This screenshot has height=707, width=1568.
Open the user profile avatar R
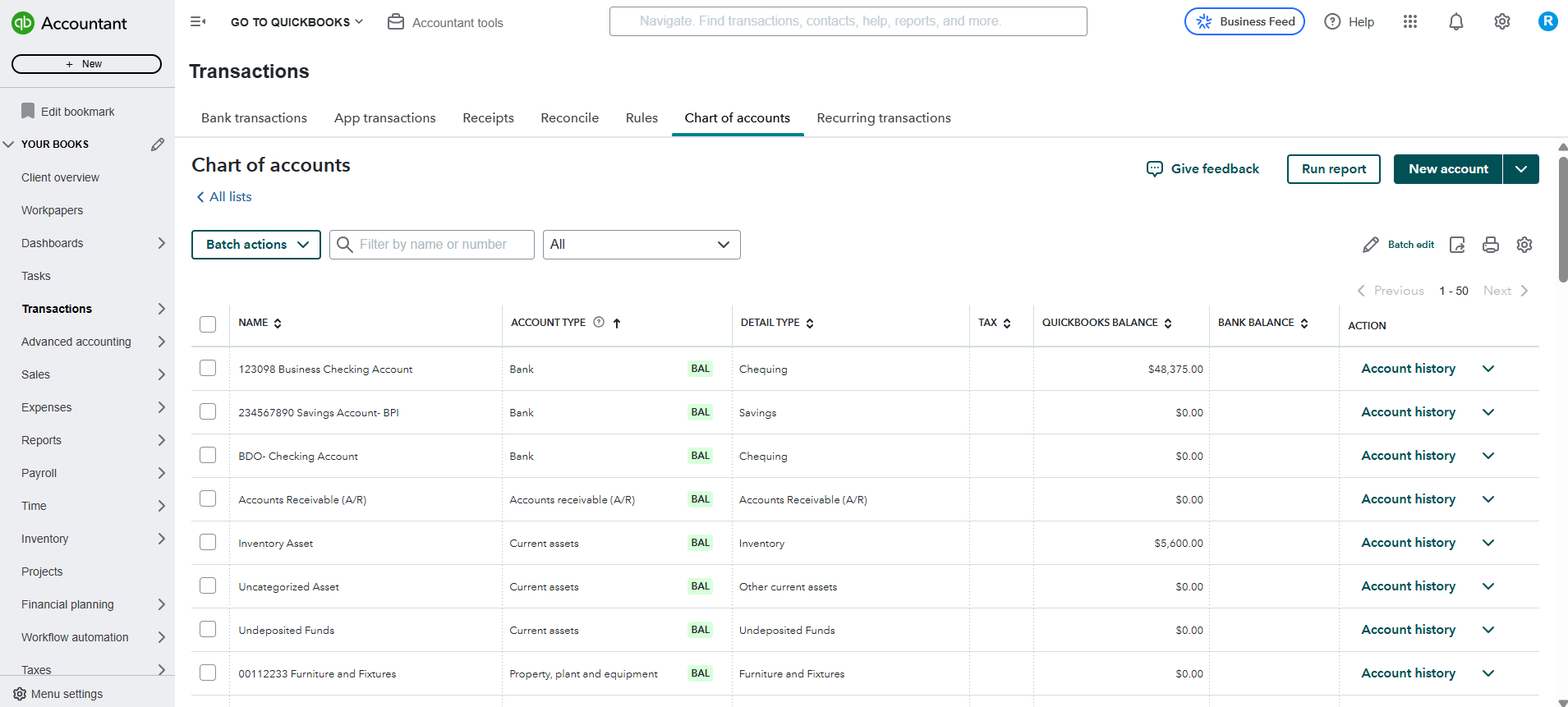pos(1547,21)
